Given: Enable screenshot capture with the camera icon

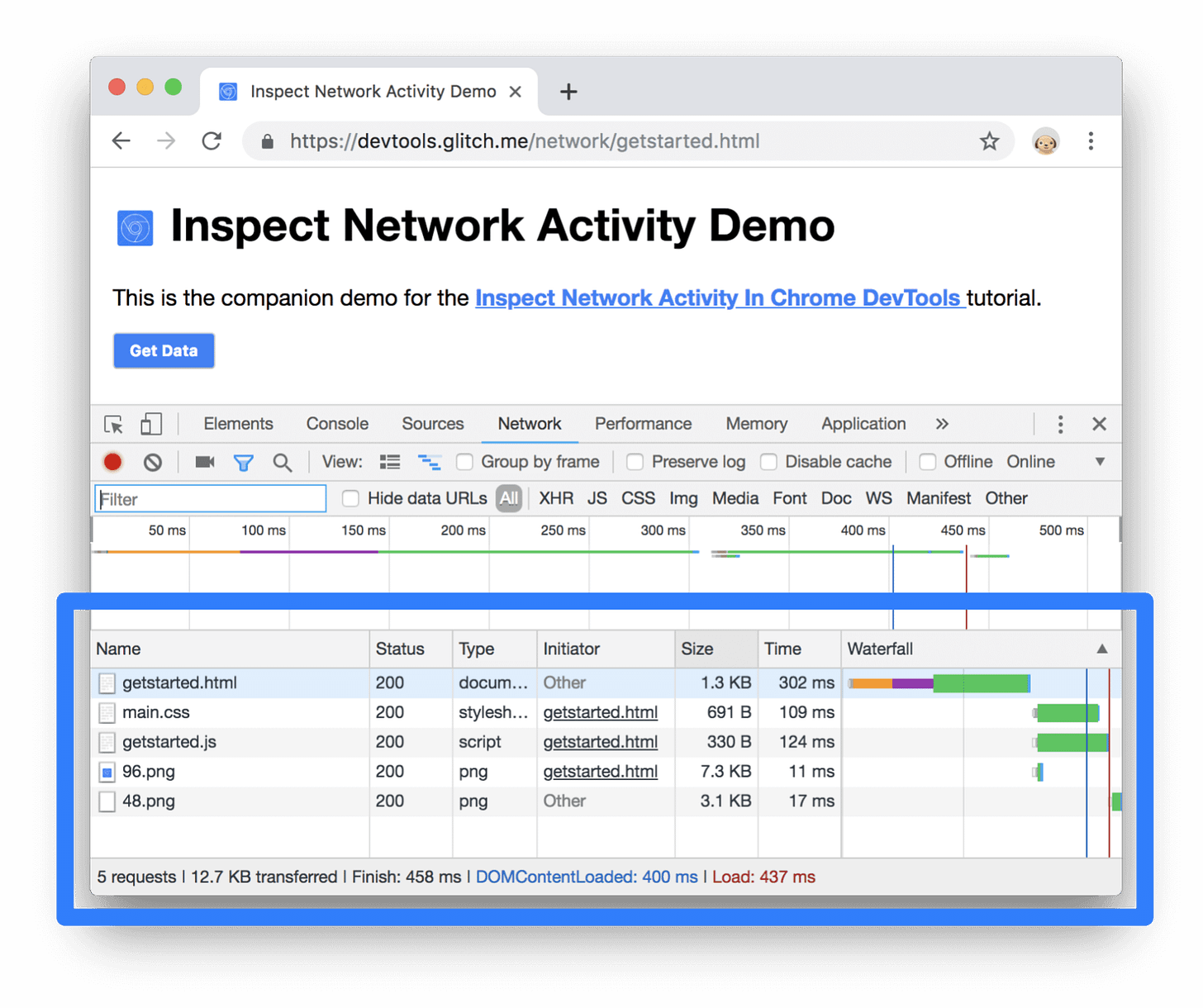Looking at the screenshot, I should 204,462.
